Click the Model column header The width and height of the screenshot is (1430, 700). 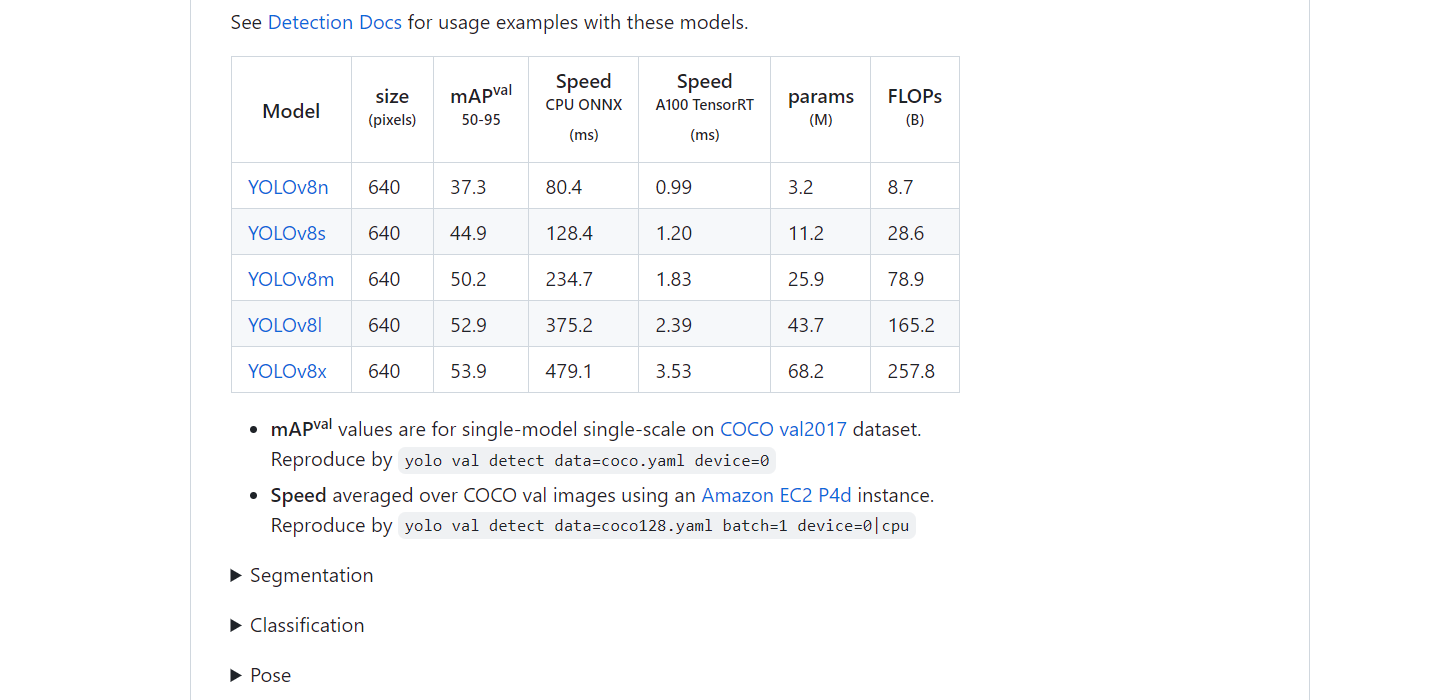290,110
